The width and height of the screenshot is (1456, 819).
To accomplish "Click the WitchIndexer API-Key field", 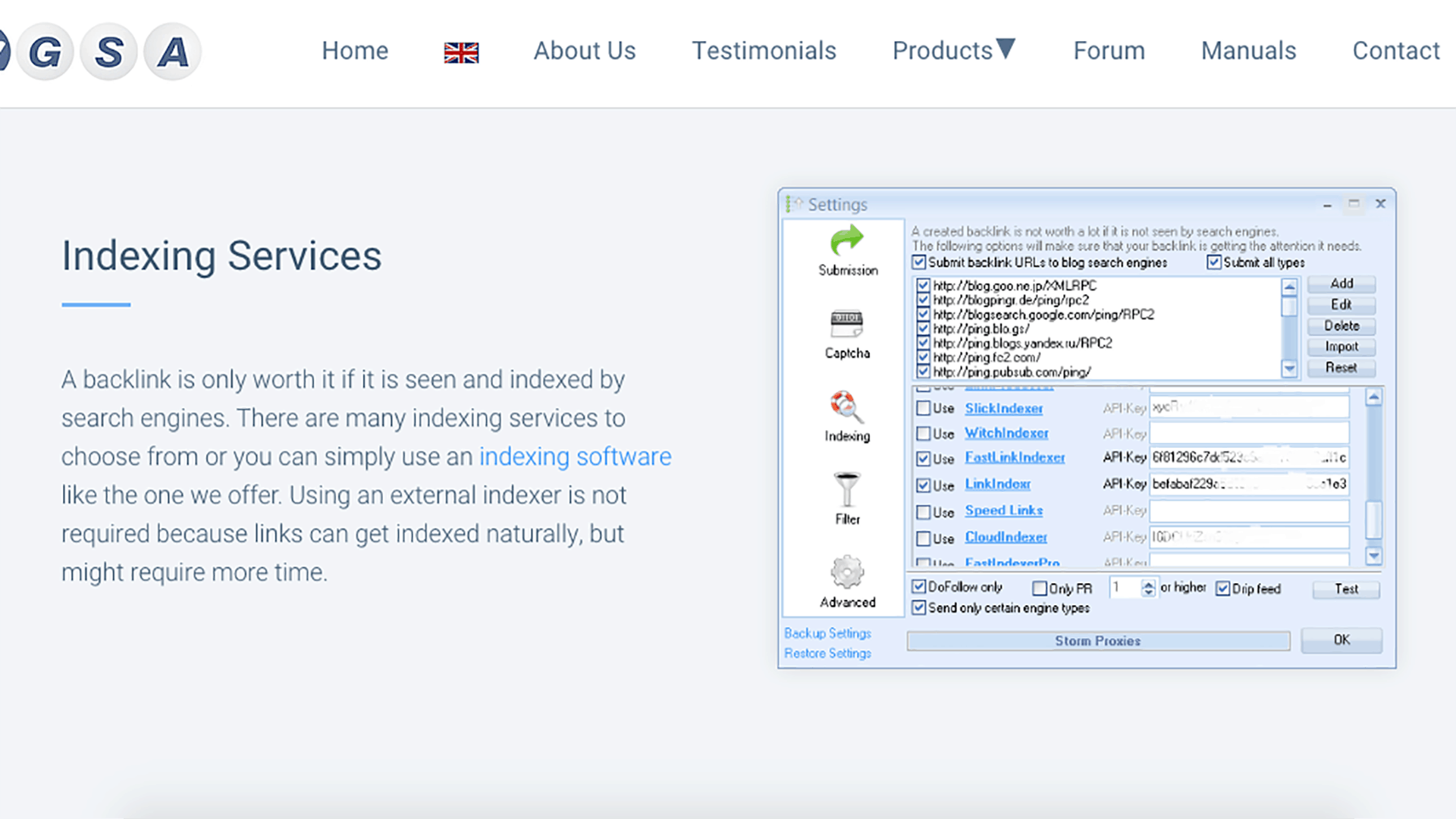I will coord(1249,433).
